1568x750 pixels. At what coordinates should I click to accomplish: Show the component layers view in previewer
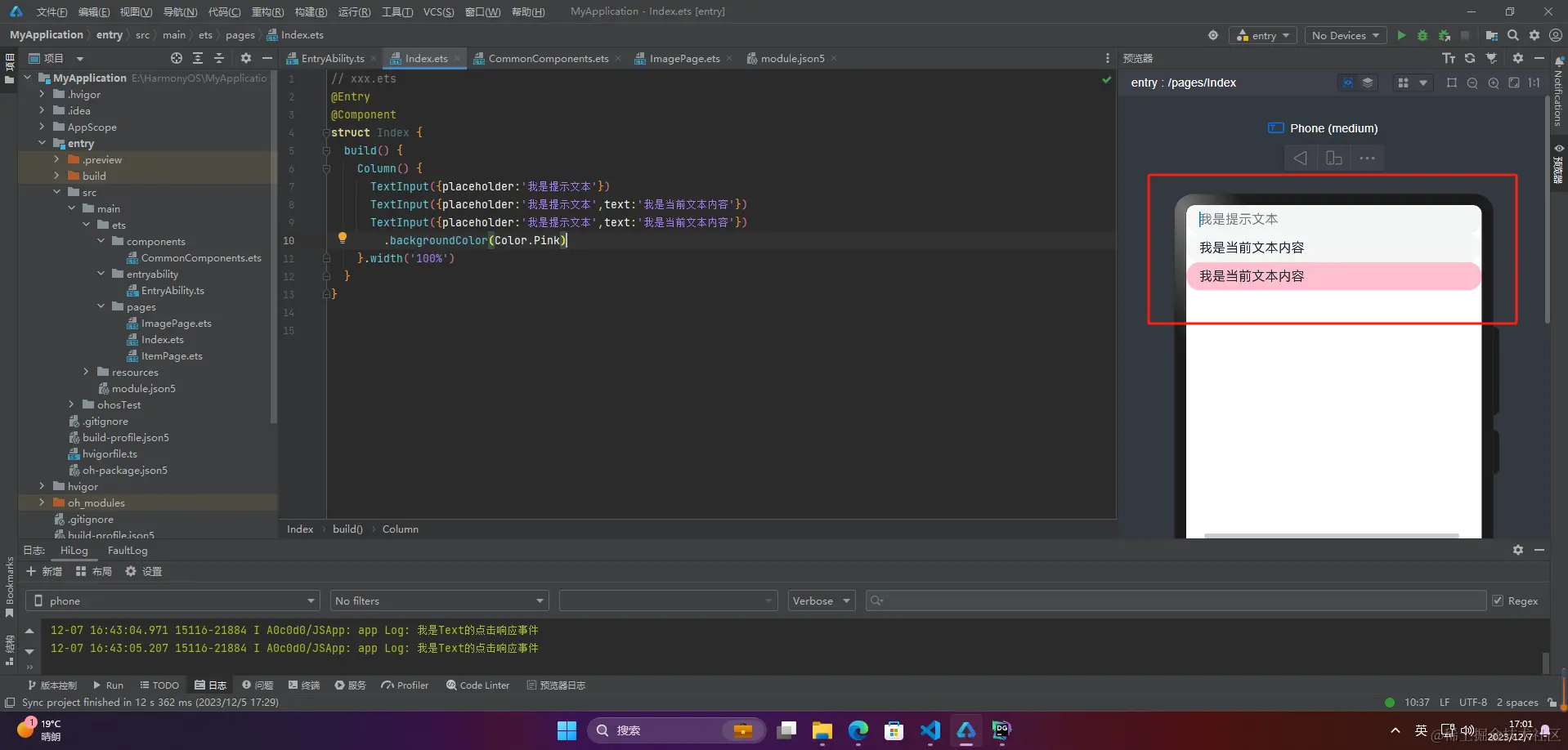pos(1367,83)
